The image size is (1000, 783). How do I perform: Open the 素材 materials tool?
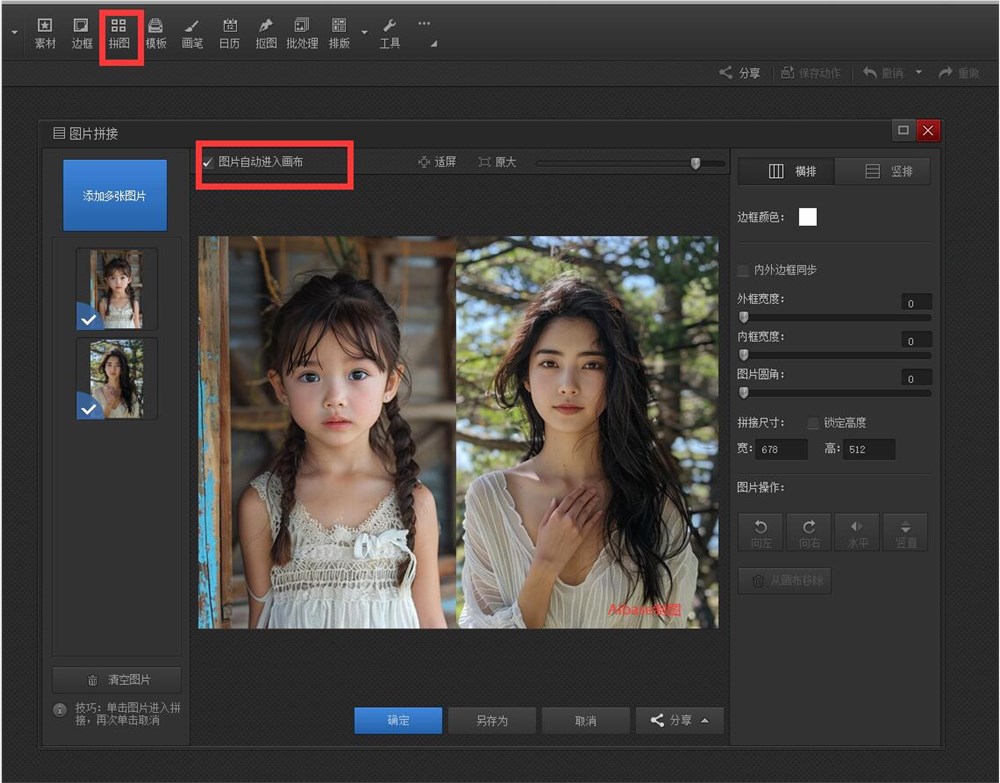pos(45,34)
